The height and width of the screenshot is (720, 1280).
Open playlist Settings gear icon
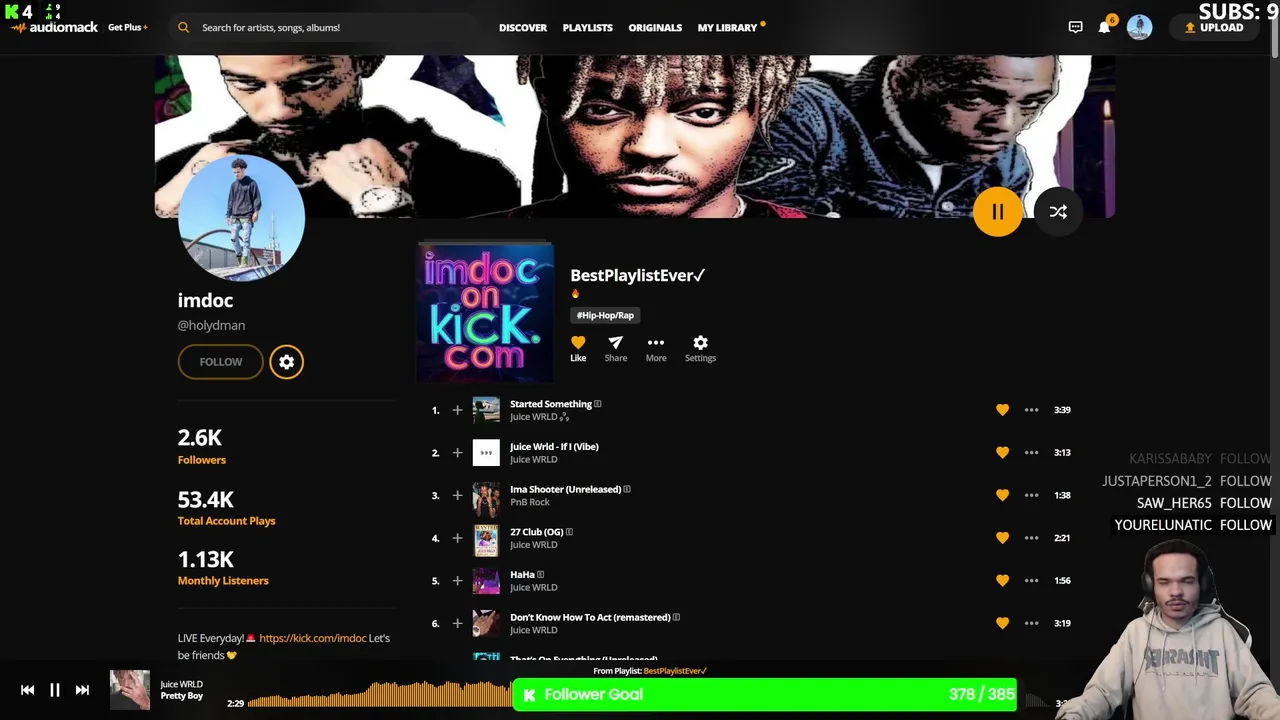coord(700,348)
